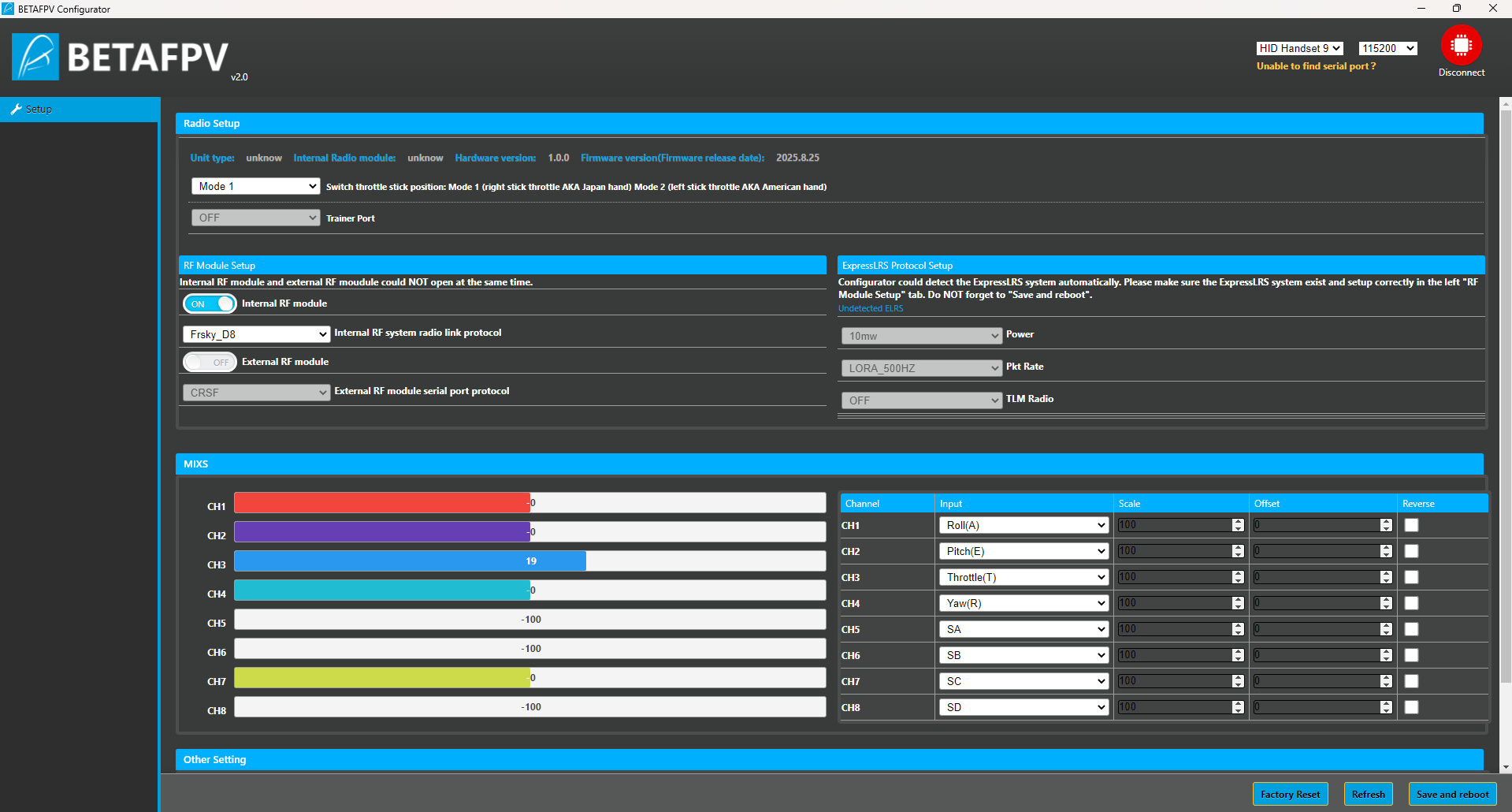Open the CH8 SD input dropdown
The image size is (1512, 812).
[x=1023, y=707]
